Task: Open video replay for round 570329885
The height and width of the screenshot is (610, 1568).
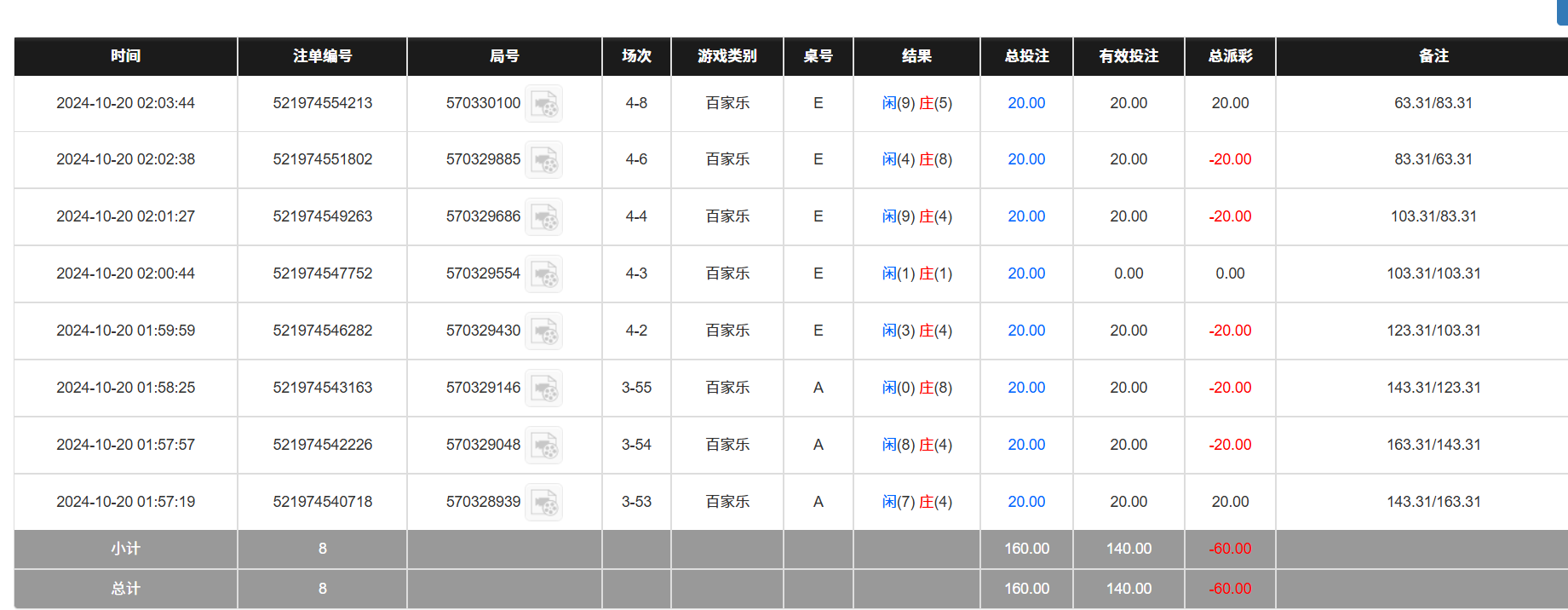Action: pos(543,160)
